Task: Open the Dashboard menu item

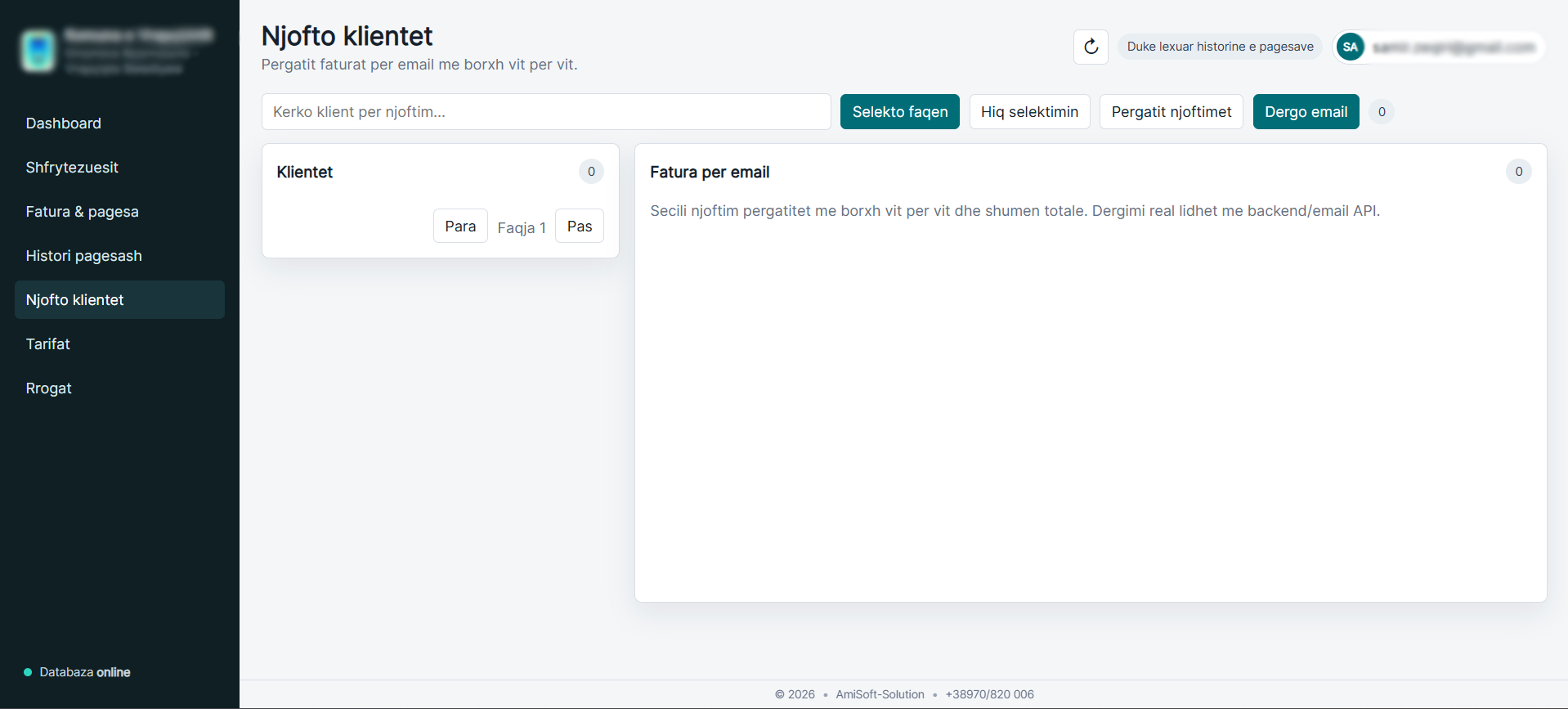Action: pos(119,123)
